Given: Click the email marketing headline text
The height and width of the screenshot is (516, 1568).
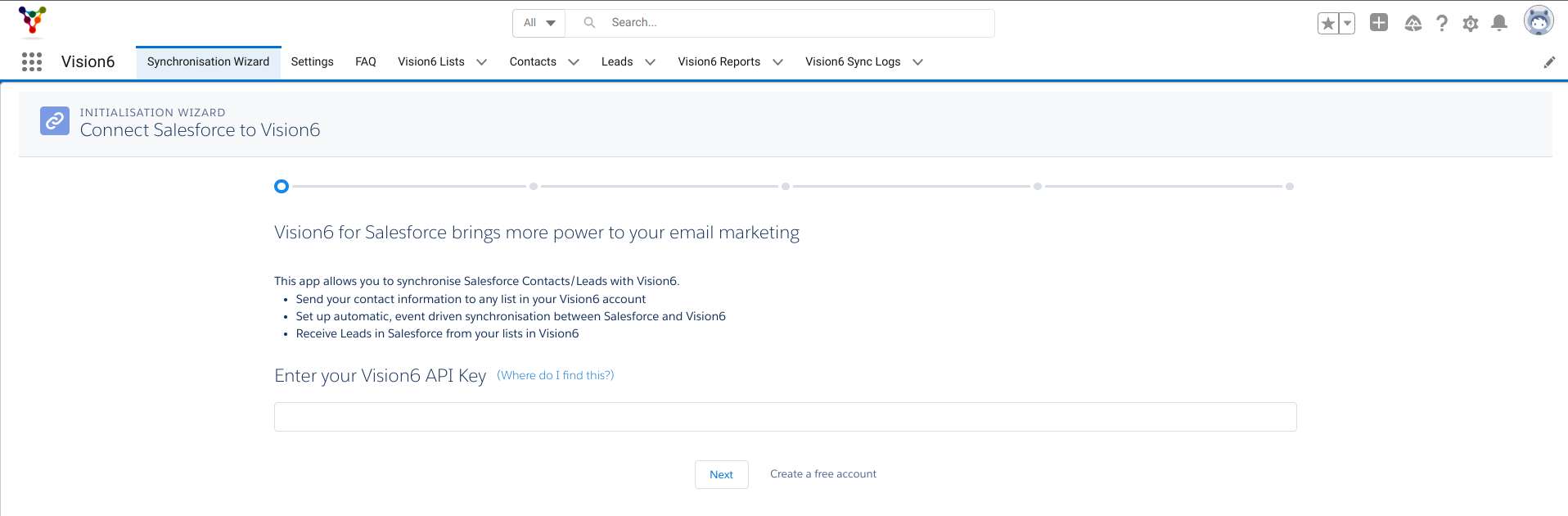Looking at the screenshot, I should pos(537,233).
